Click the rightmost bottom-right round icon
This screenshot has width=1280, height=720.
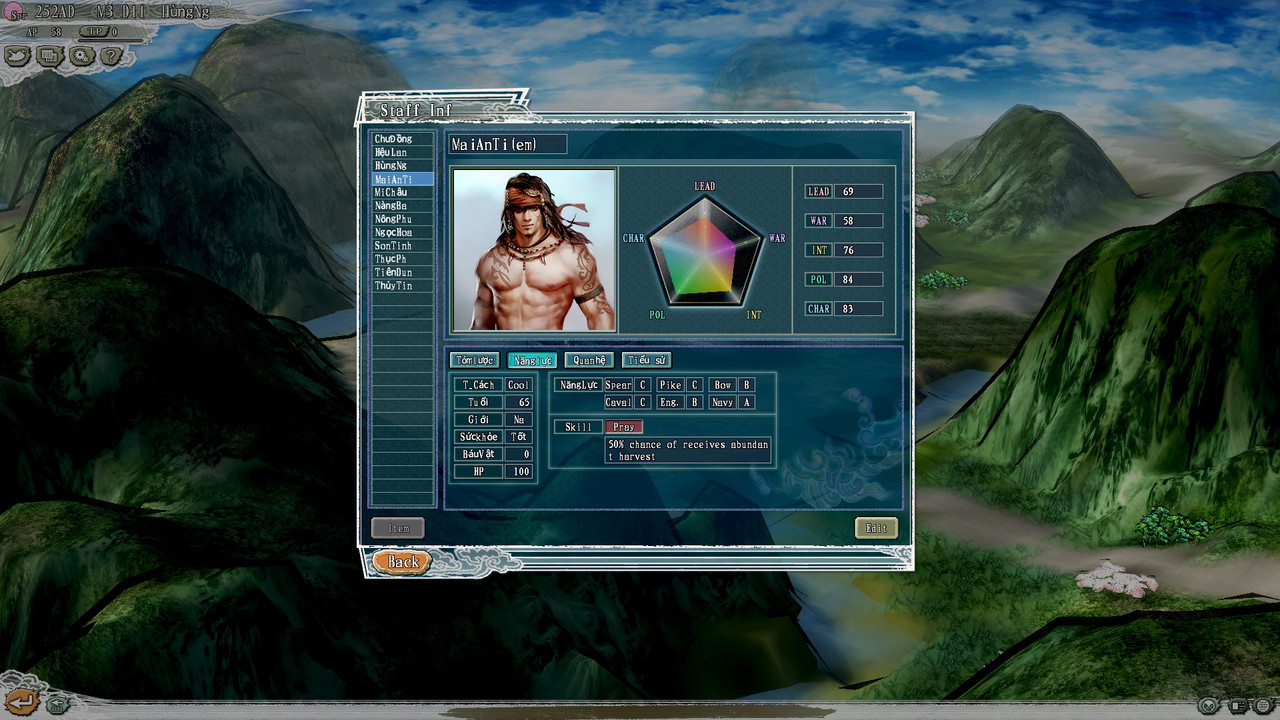tap(1262, 706)
